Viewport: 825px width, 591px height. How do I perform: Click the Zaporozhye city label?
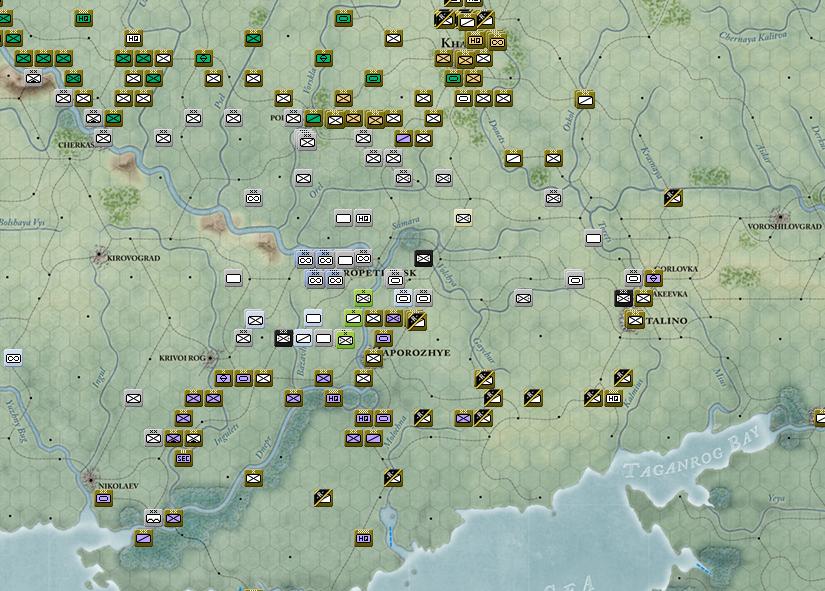(x=417, y=352)
